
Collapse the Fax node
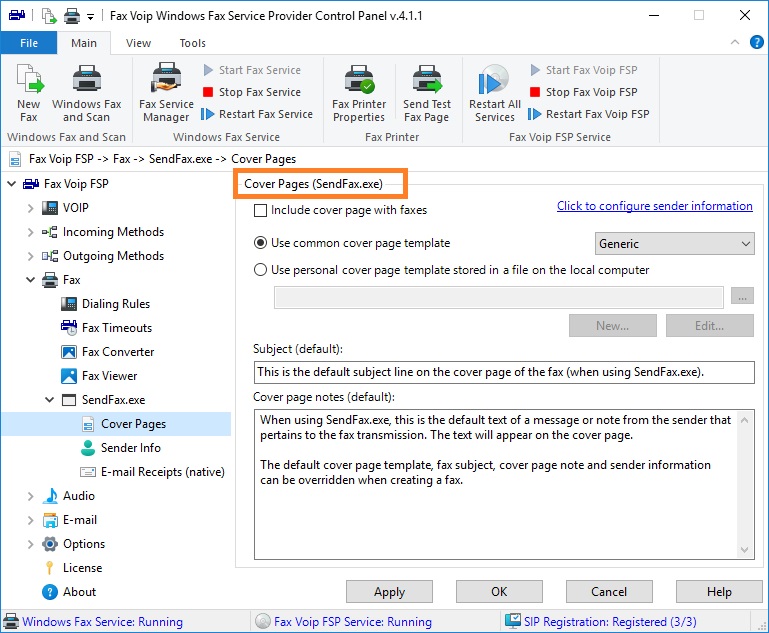(30, 280)
